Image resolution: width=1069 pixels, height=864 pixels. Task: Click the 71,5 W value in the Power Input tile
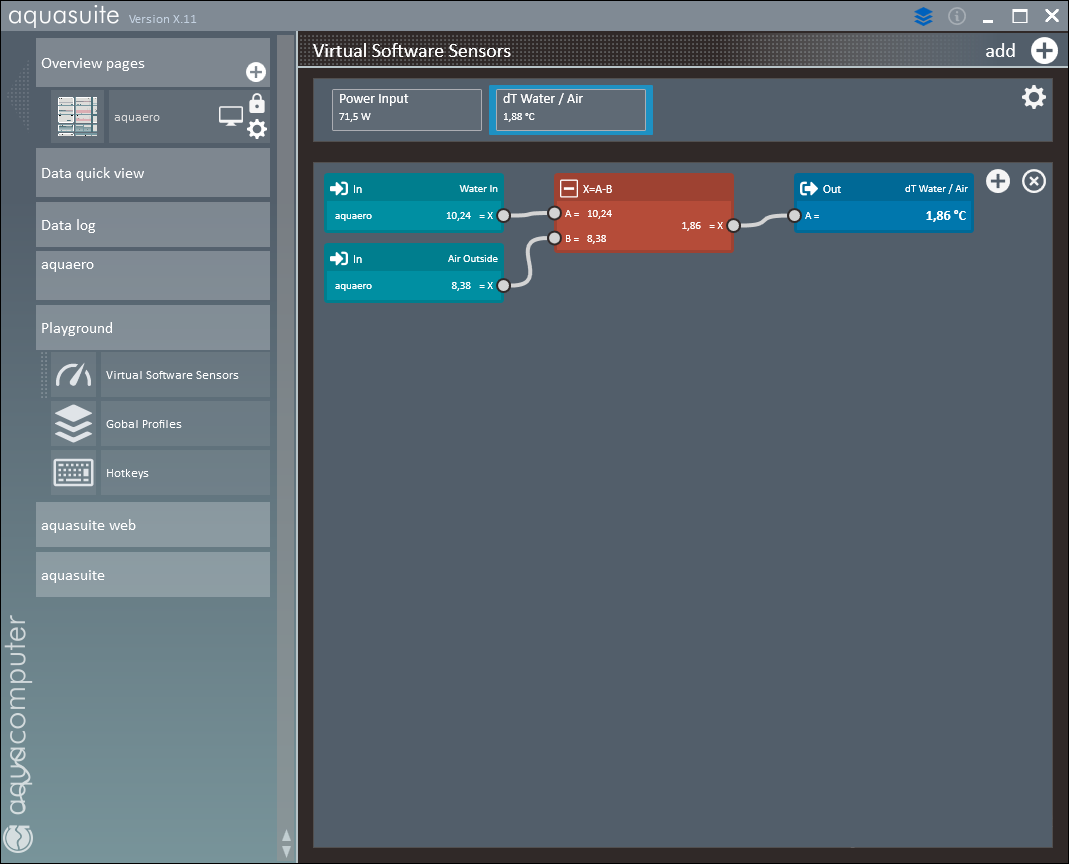355,117
